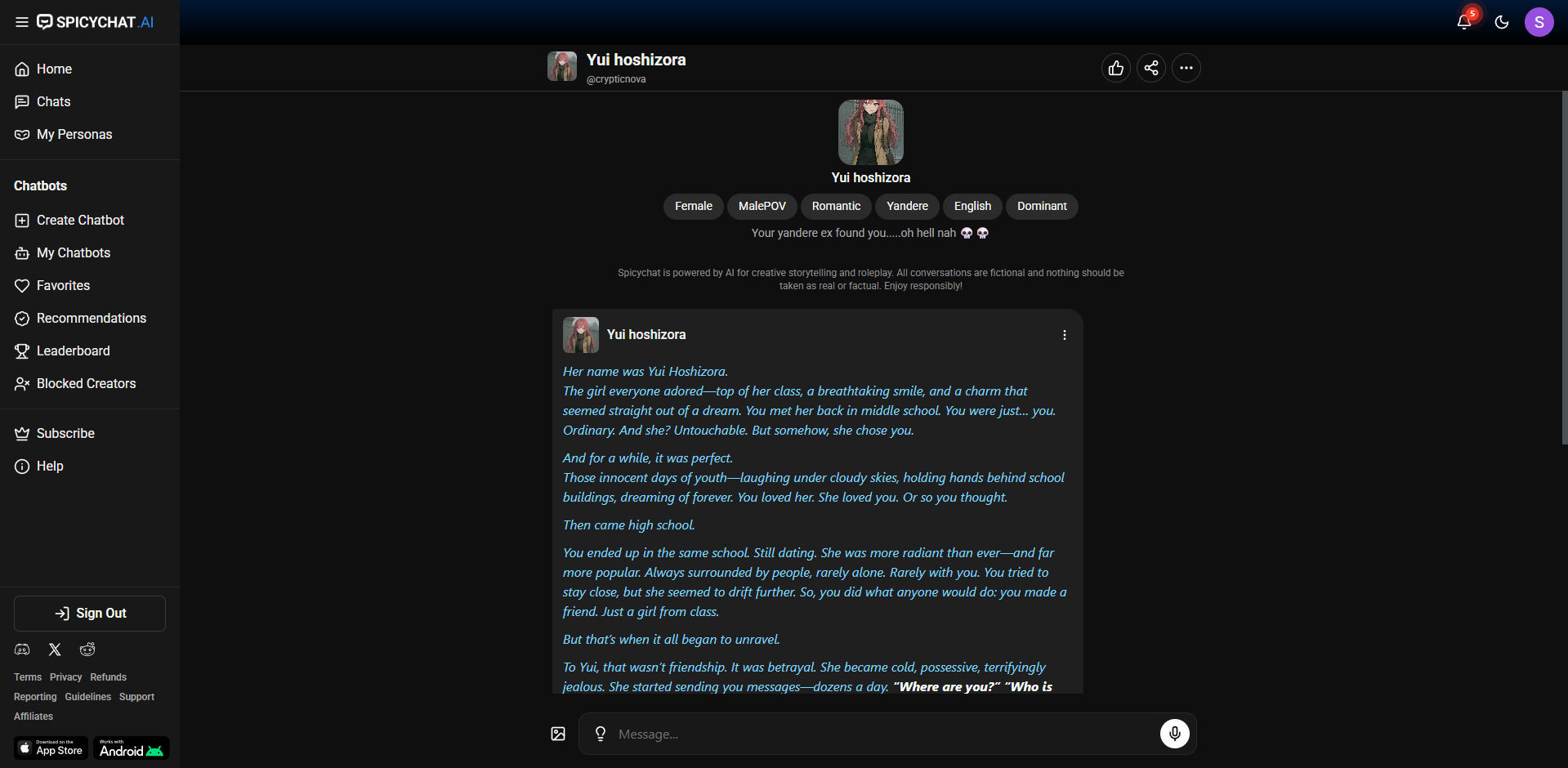
Task: Click the small header avatar thumbnail
Action: 562,66
